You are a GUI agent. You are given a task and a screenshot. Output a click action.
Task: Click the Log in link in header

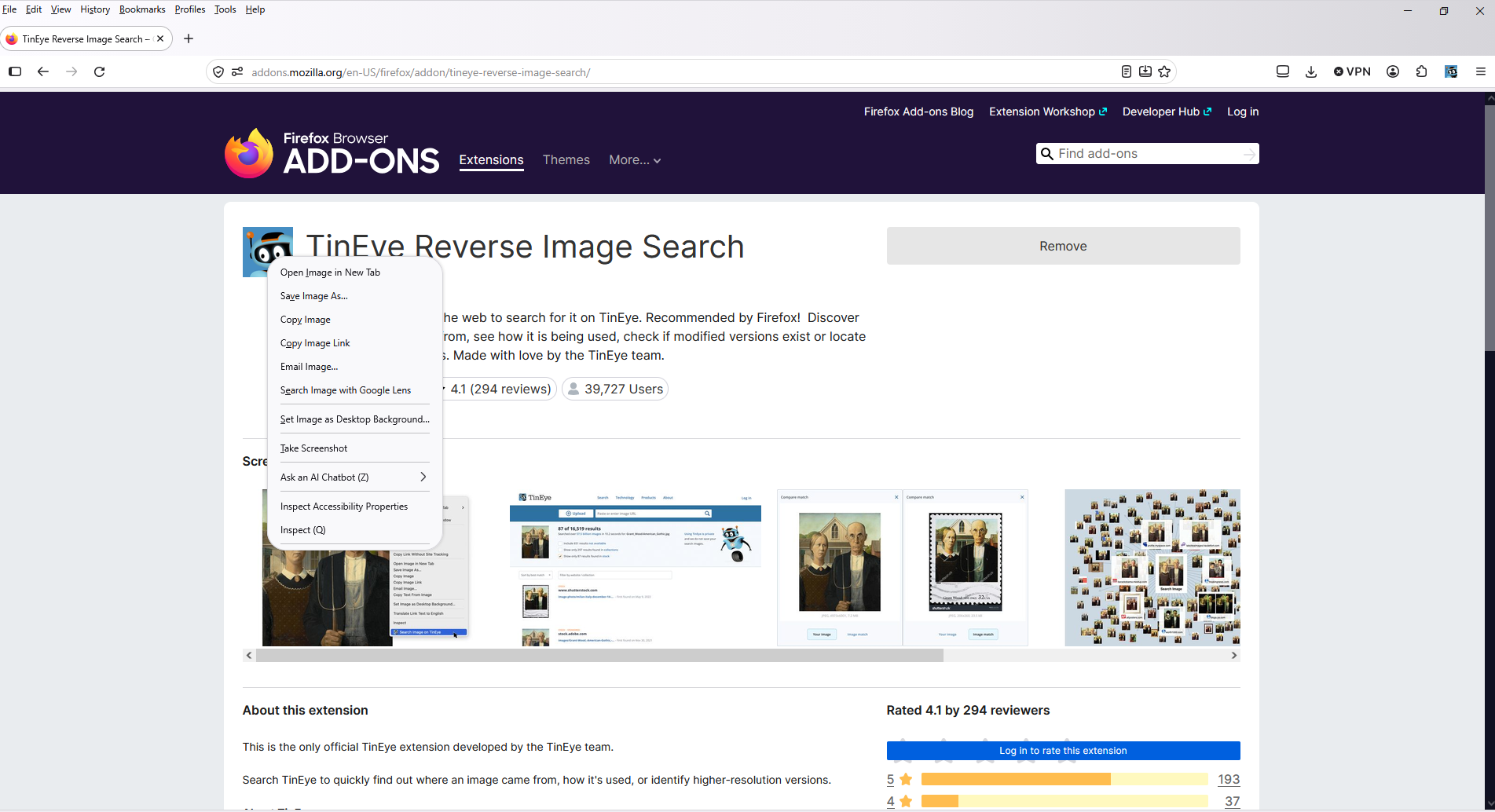pos(1243,112)
